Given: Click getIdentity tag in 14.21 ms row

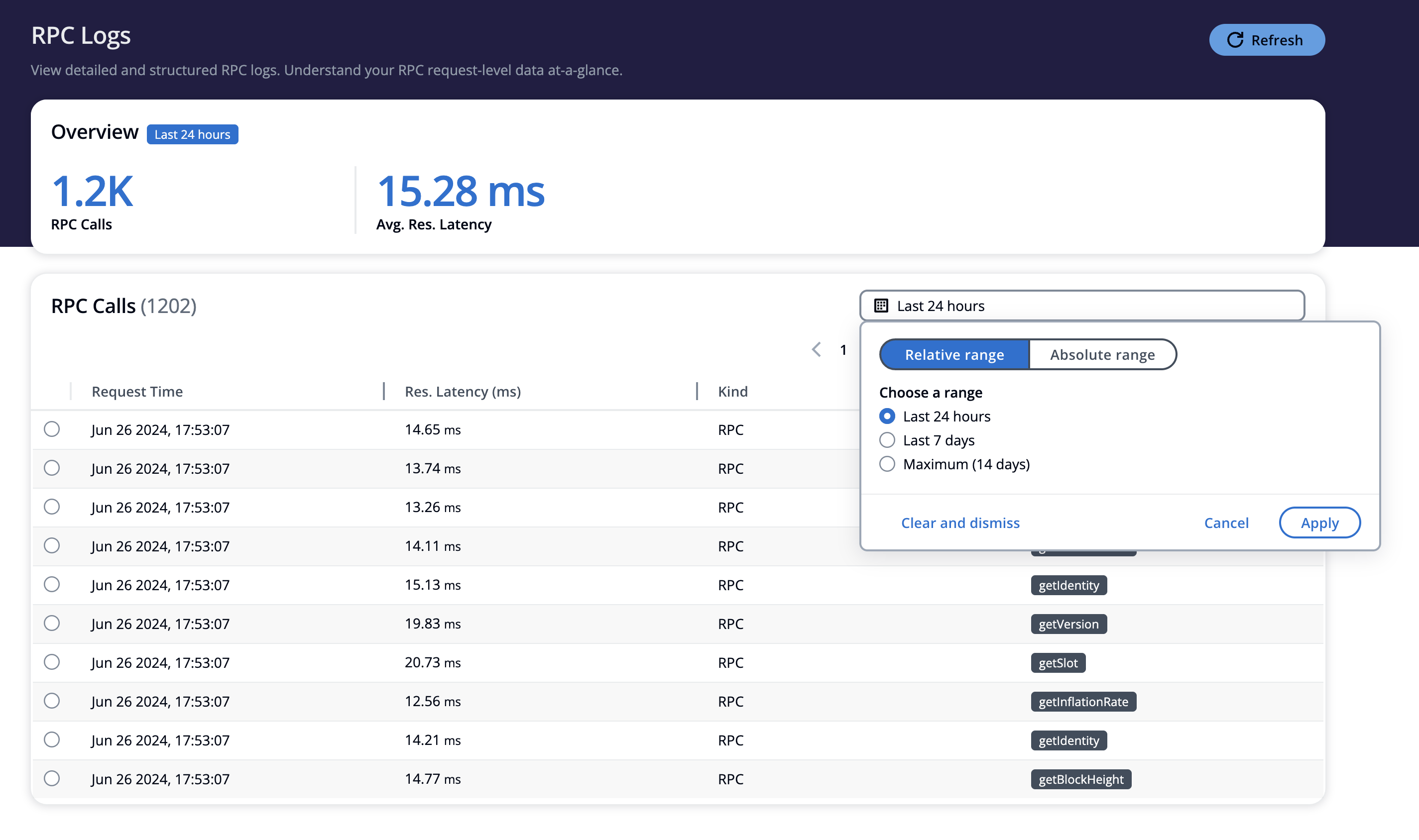Looking at the screenshot, I should click(1068, 740).
